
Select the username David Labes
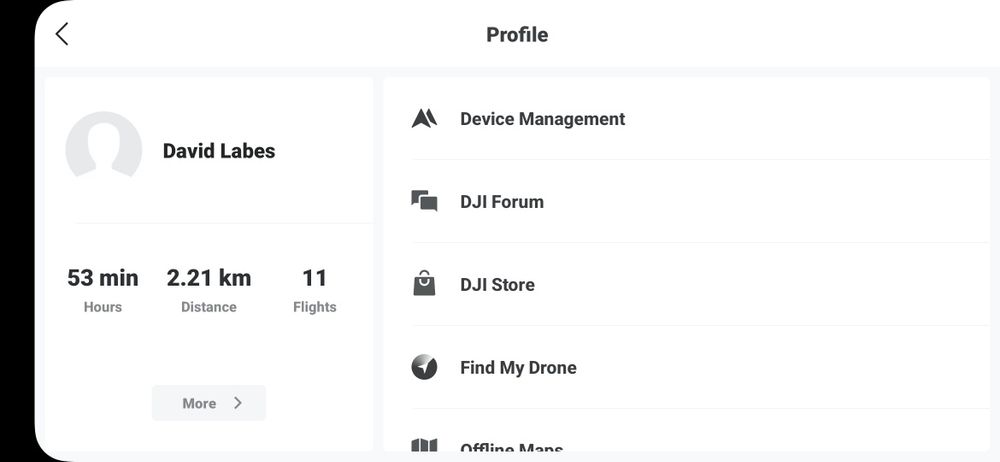click(219, 151)
